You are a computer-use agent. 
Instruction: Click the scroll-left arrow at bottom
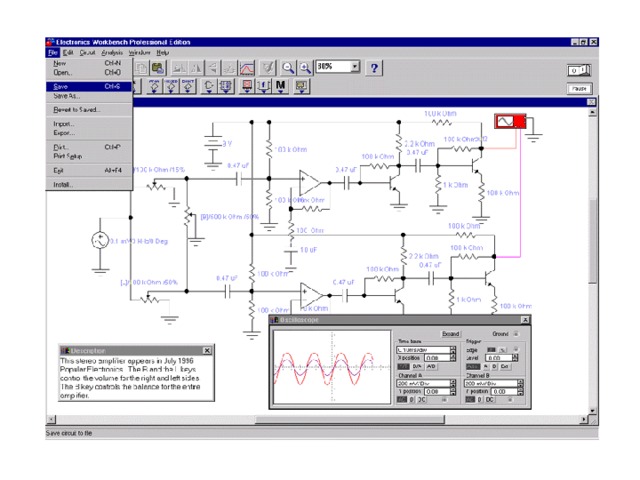(x=51, y=420)
